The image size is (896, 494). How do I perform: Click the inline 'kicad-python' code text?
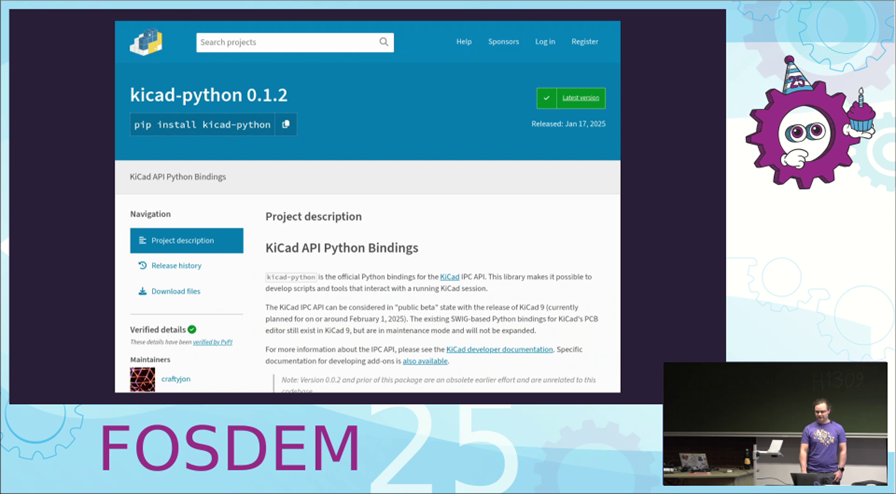tap(291, 277)
